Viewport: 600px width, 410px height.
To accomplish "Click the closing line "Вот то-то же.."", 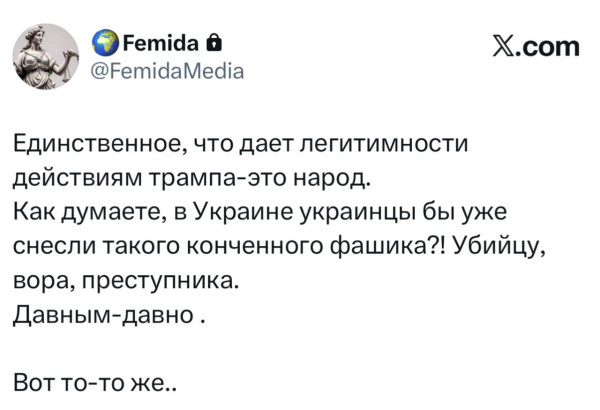I will pyautogui.click(x=98, y=379).
